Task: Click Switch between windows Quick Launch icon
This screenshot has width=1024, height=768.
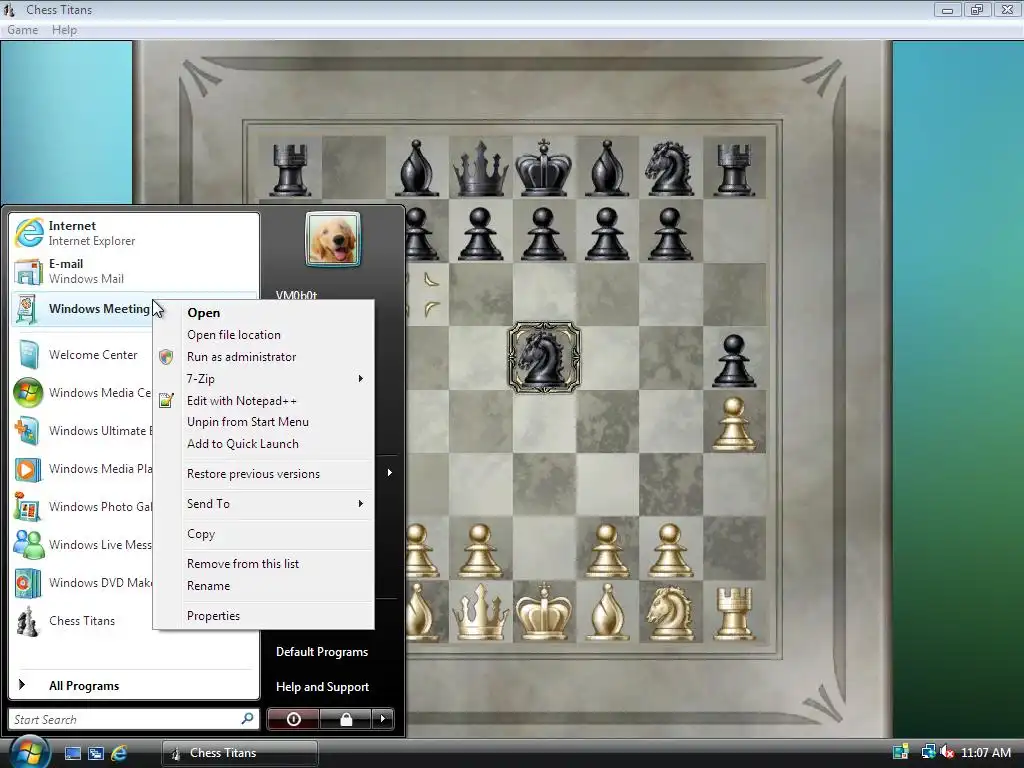Action: tap(95, 753)
